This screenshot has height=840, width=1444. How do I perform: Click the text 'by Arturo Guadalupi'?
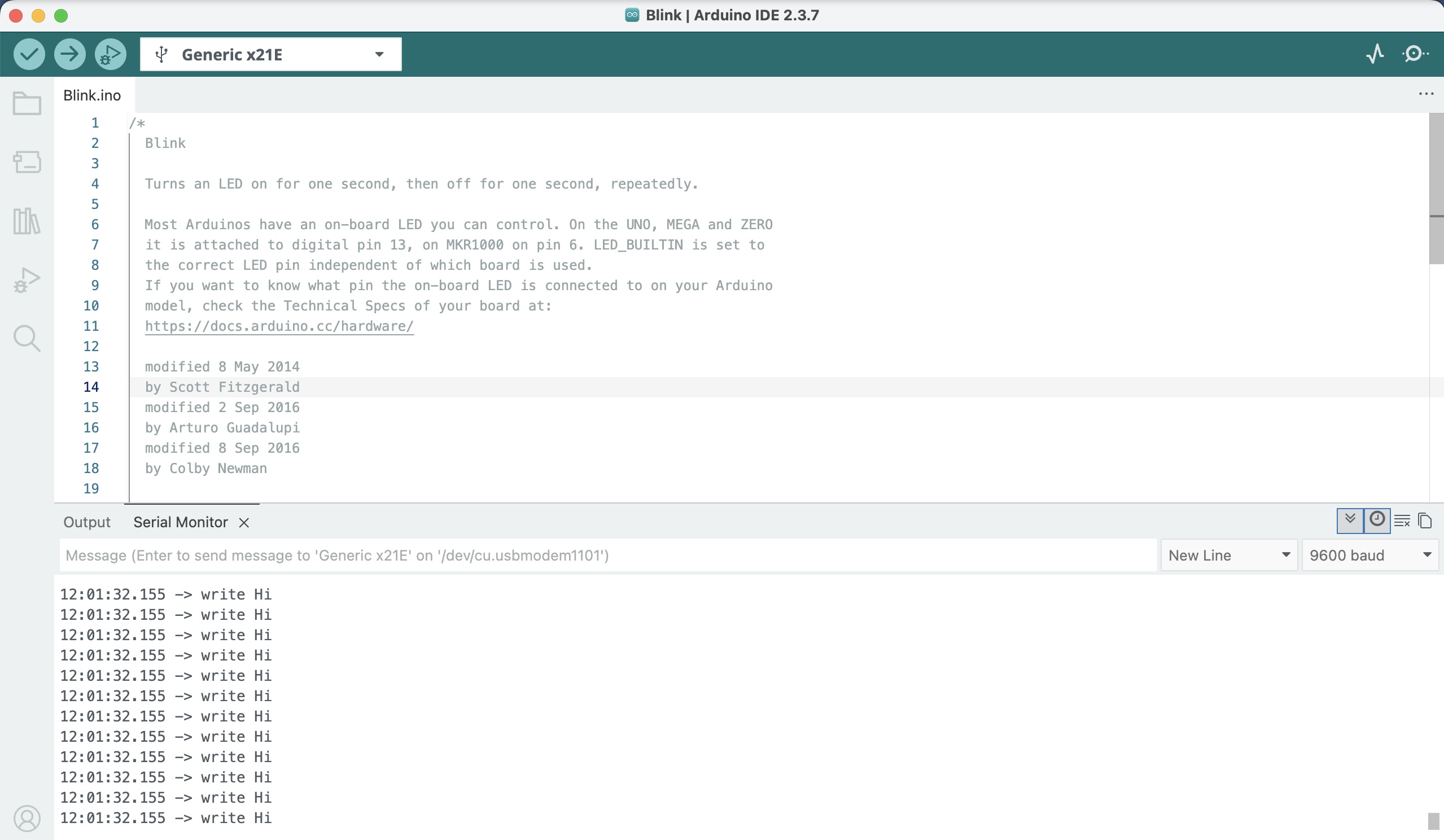click(x=222, y=428)
